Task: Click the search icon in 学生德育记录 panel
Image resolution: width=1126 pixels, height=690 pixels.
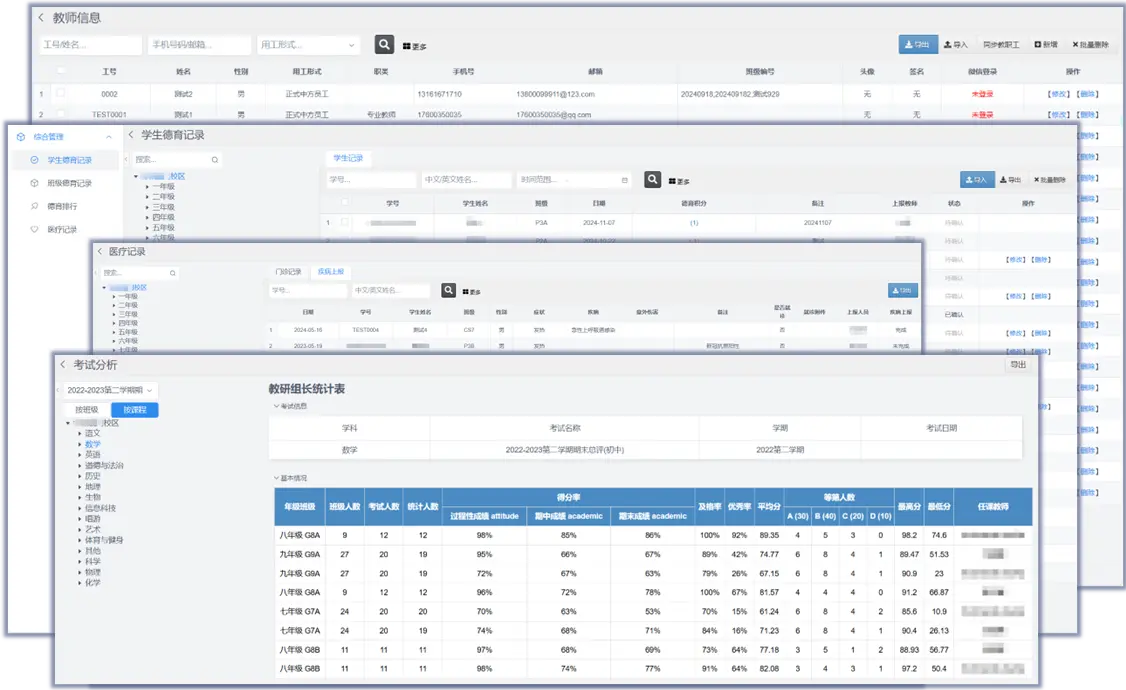Action: [652, 180]
